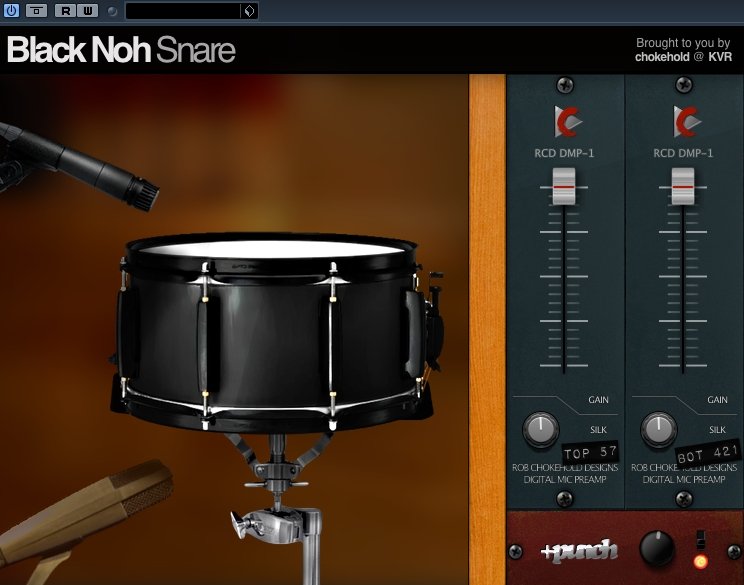Toggle the plugin power bypass button
The image size is (744, 585).
coord(11,10)
